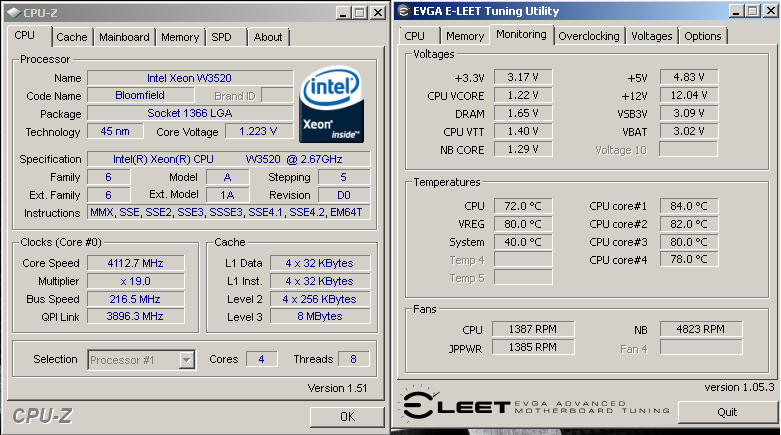Open the Mainboard tab in CPU-Z
This screenshot has height=435, width=781.
click(x=124, y=37)
